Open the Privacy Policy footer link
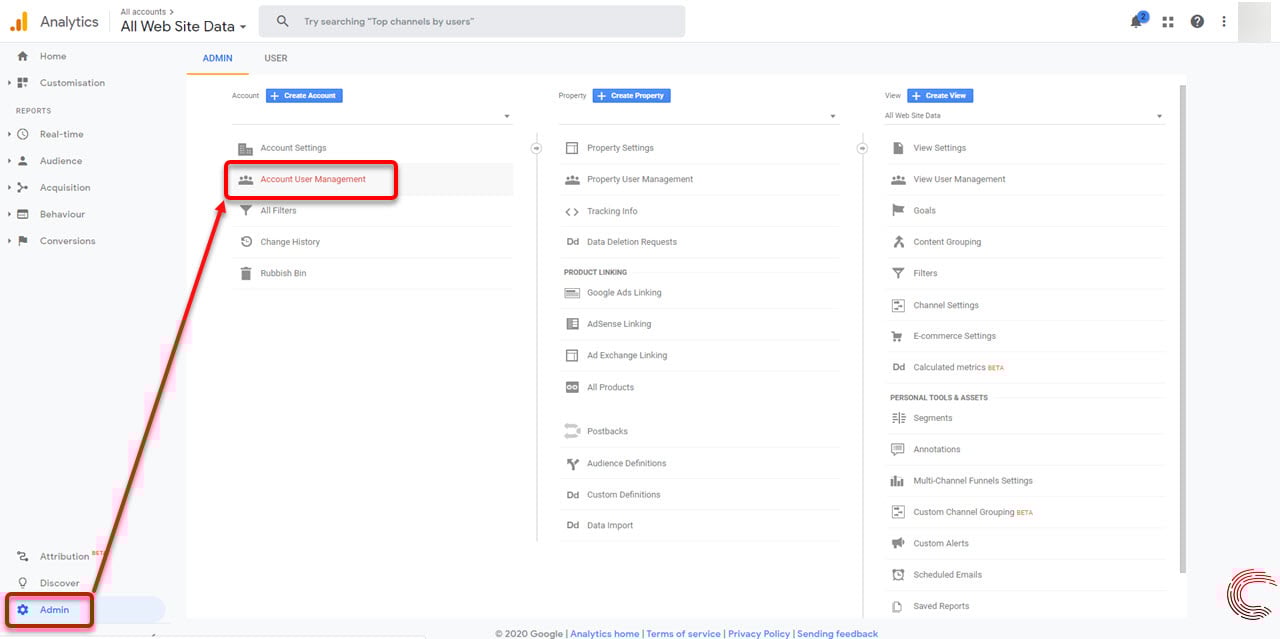The image size is (1280, 639). coord(758,633)
